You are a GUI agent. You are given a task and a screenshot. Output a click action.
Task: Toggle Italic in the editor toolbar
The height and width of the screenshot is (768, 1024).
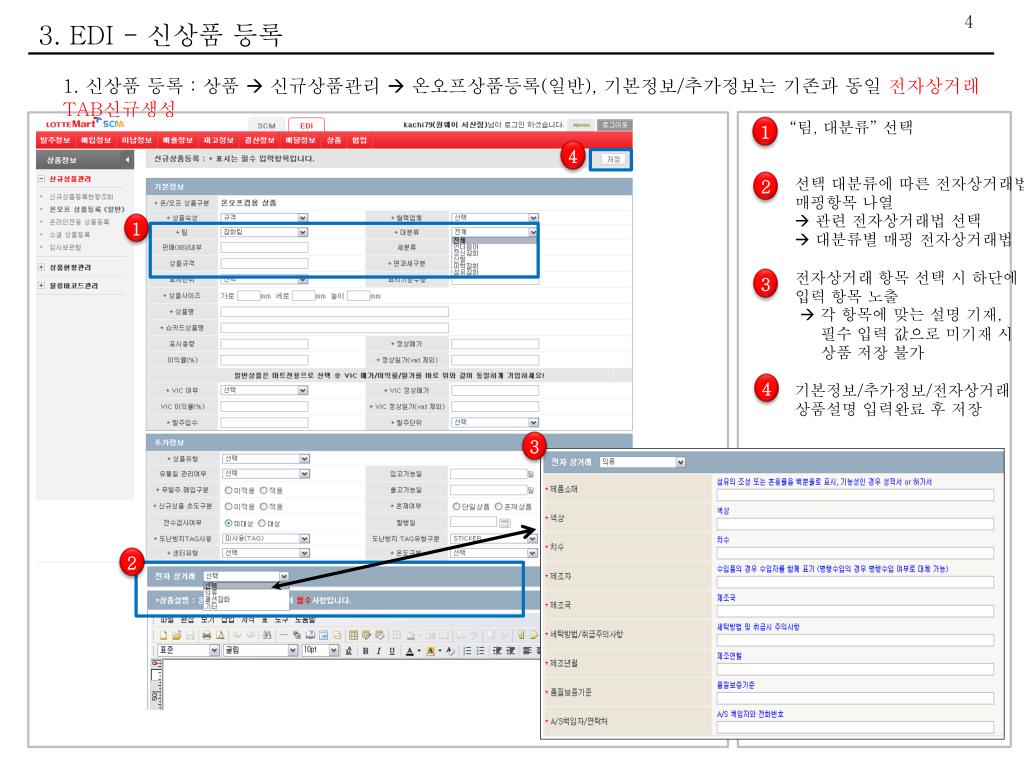point(379,651)
